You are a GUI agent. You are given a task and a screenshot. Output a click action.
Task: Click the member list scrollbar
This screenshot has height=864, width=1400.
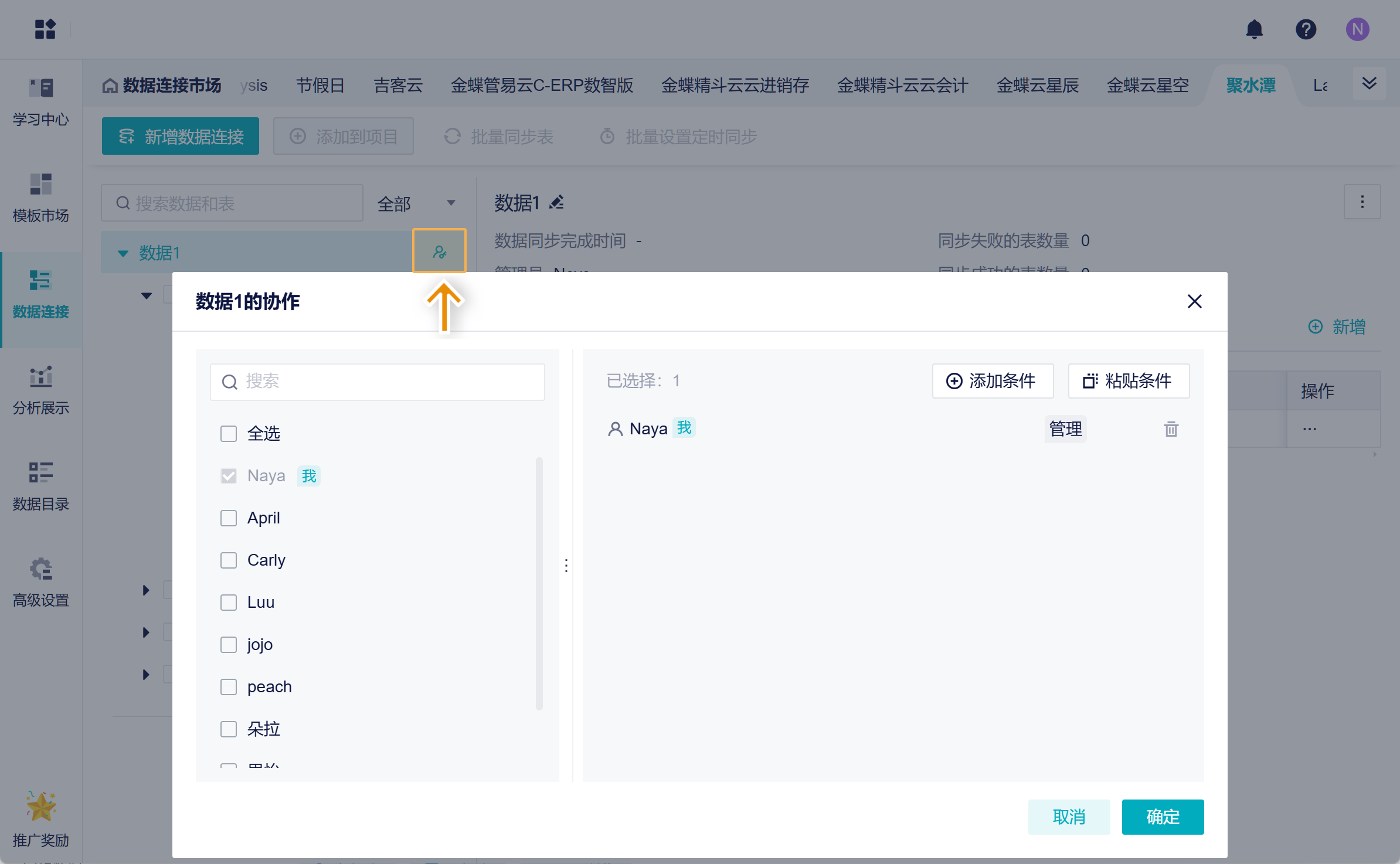[539, 583]
